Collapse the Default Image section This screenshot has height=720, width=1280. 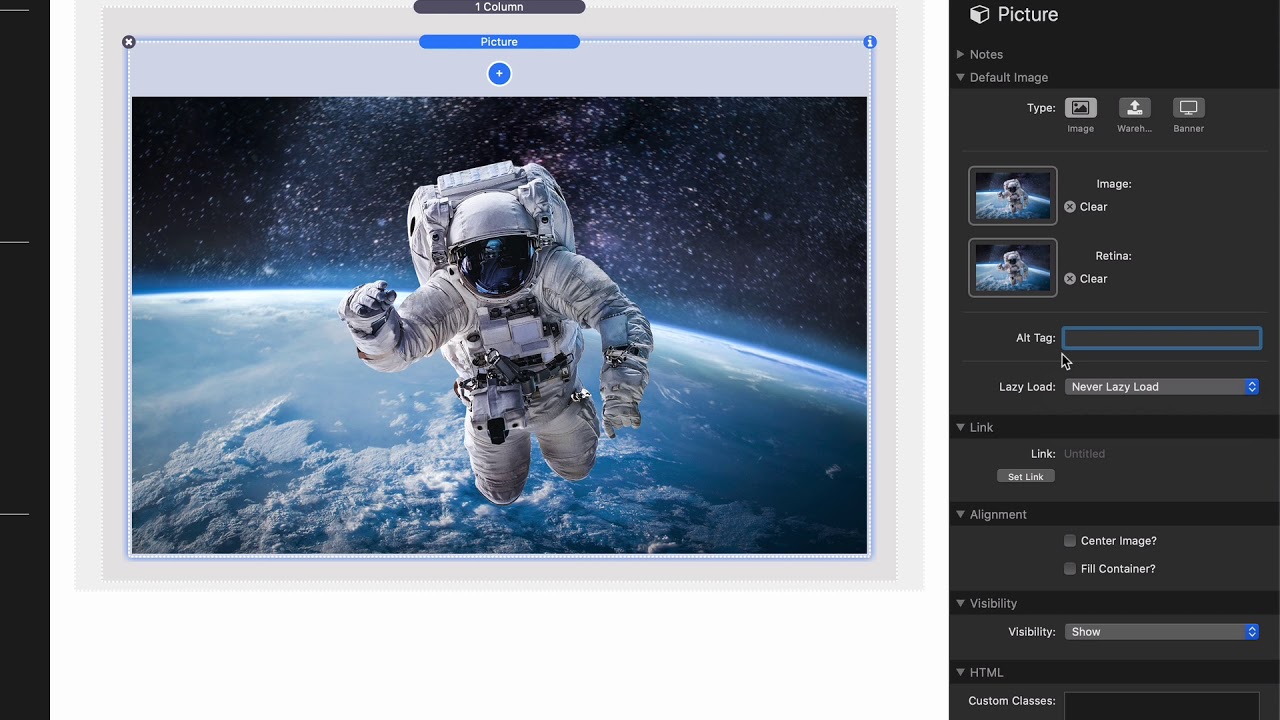pos(960,77)
